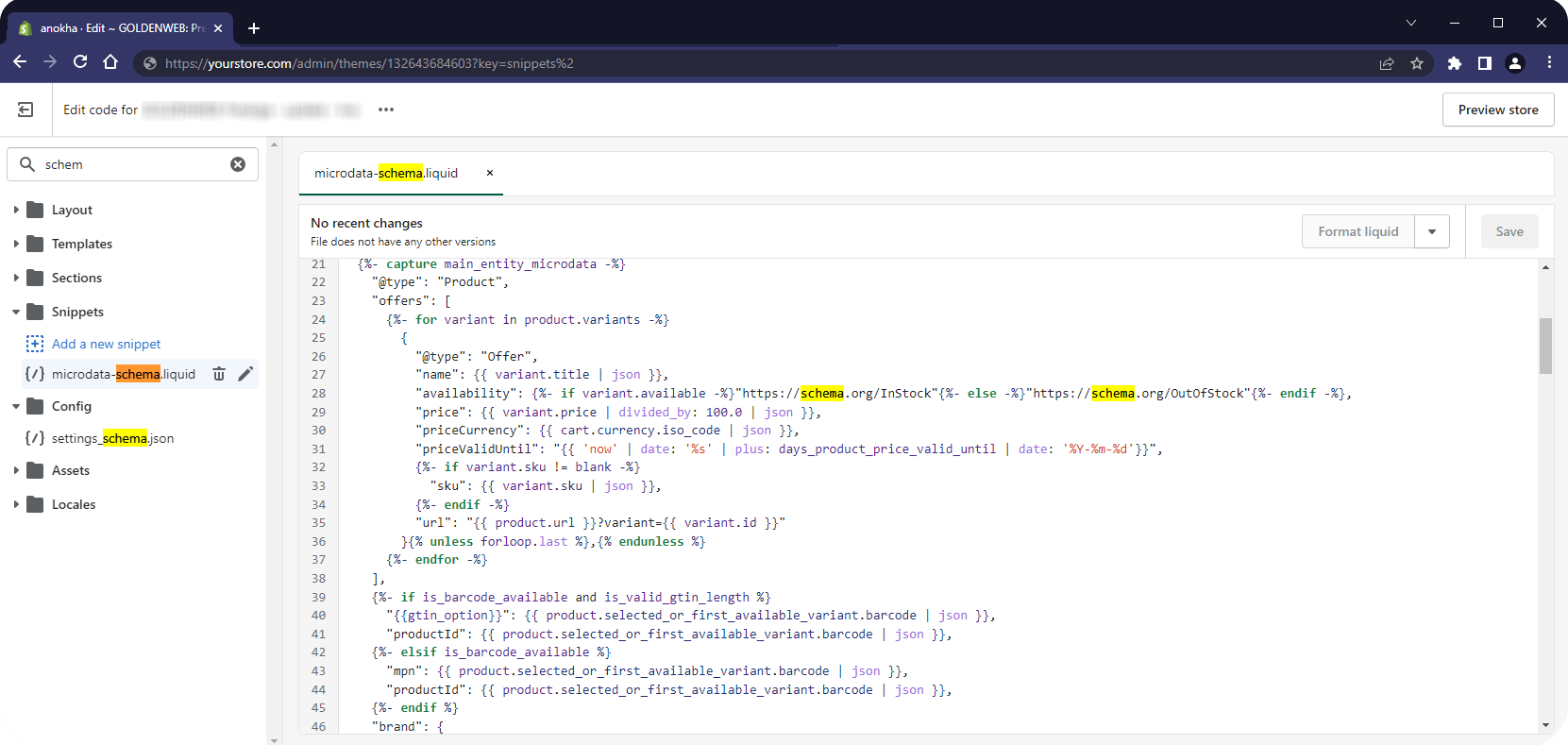Reload the current page
The image size is (1568, 745).
click(80, 62)
